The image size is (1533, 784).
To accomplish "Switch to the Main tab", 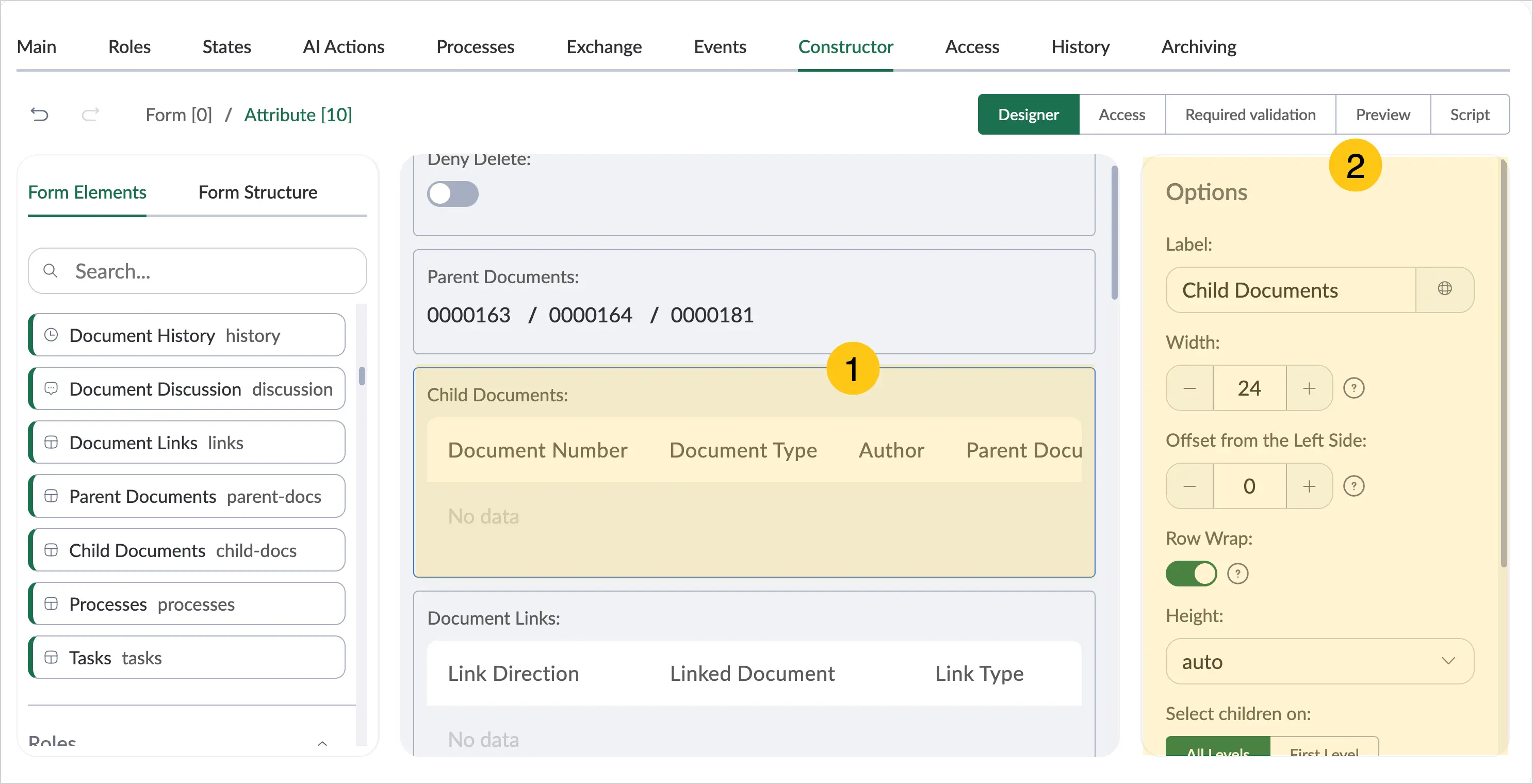I will pyautogui.click(x=36, y=46).
